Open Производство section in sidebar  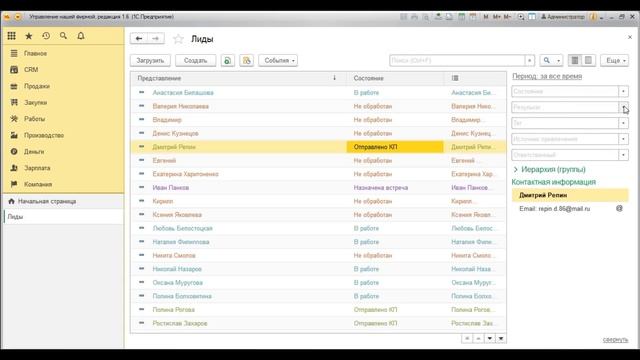(63, 135)
